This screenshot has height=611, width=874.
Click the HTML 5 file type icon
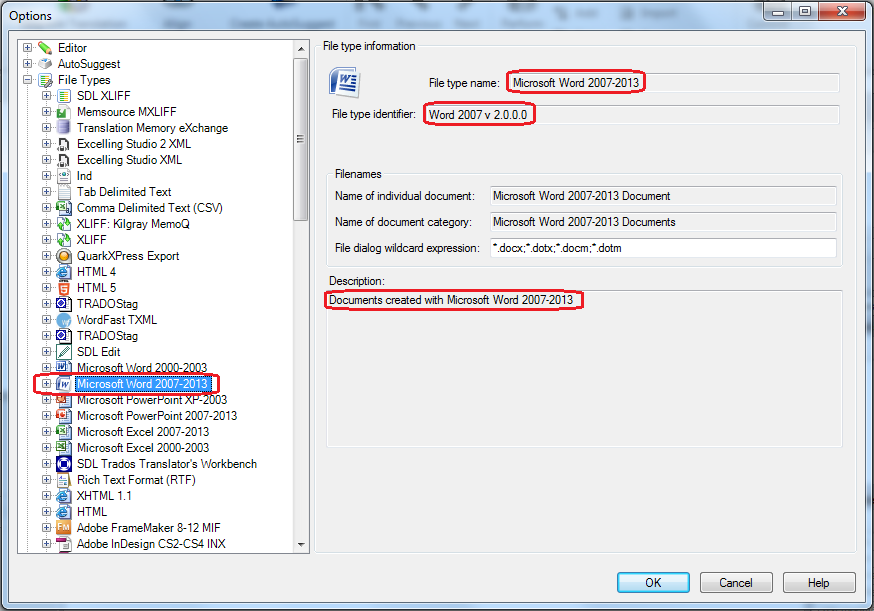point(63,287)
